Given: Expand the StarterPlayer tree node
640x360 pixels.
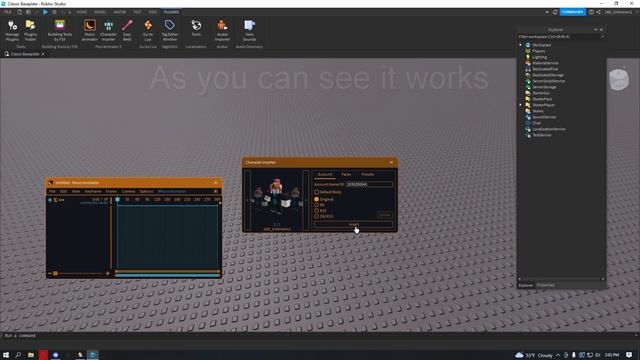Looking at the screenshot, I should (520, 105).
